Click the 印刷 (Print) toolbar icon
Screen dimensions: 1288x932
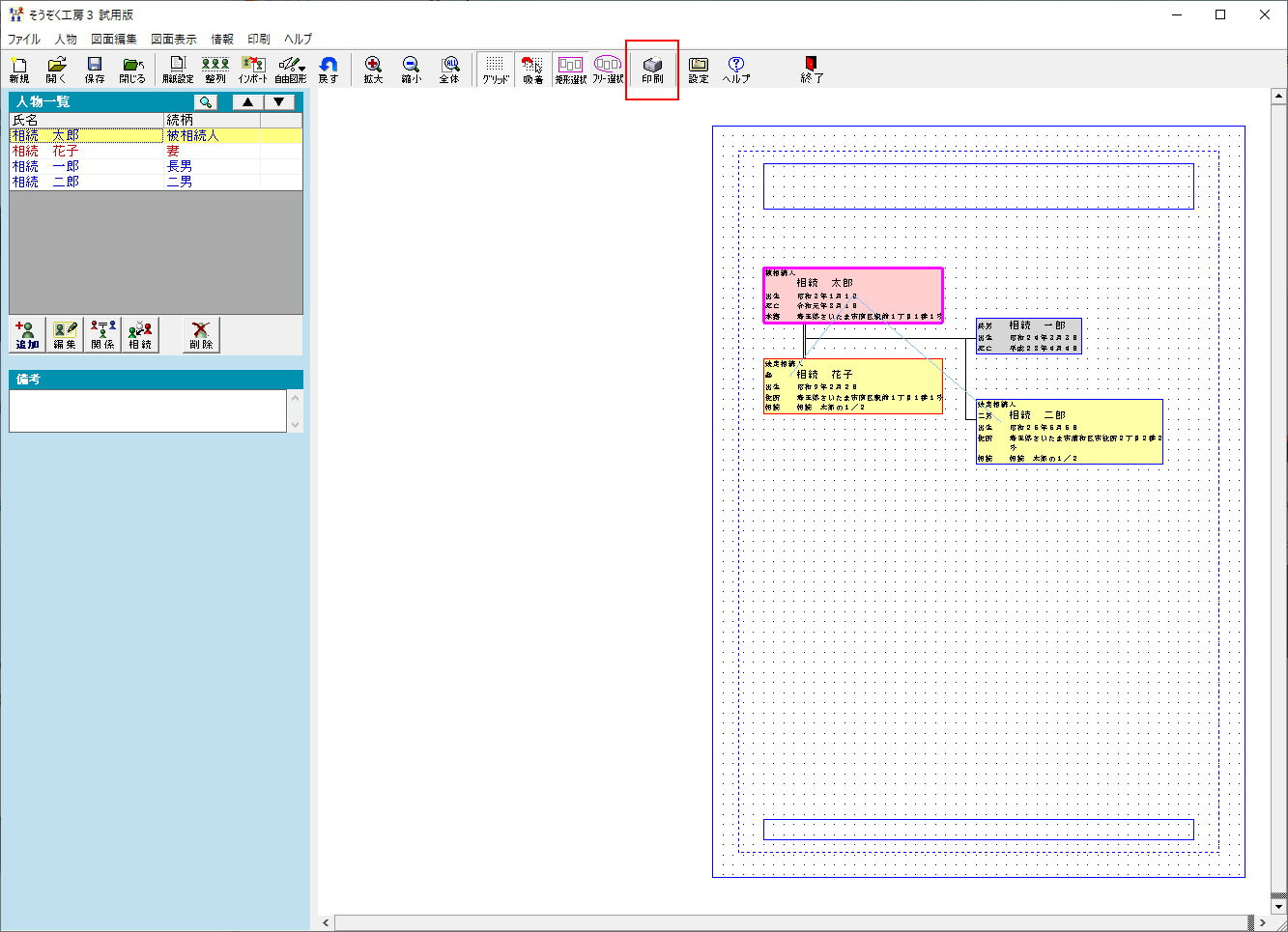652,70
